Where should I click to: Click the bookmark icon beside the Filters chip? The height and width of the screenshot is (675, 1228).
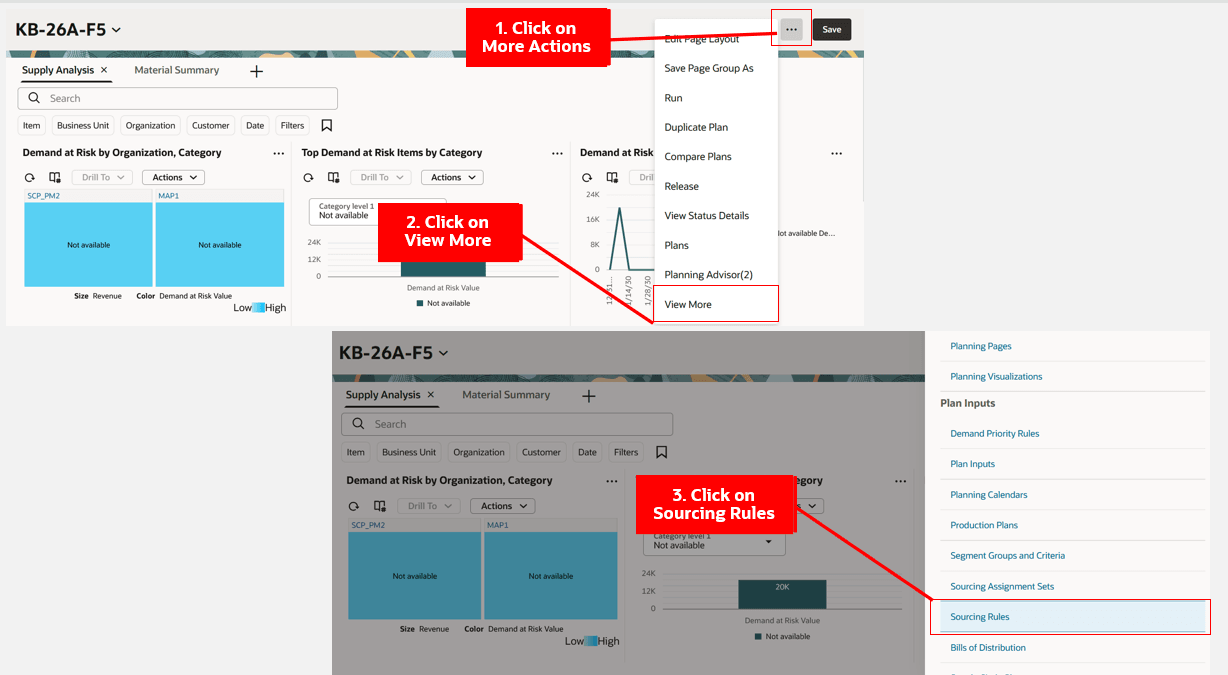click(x=326, y=124)
